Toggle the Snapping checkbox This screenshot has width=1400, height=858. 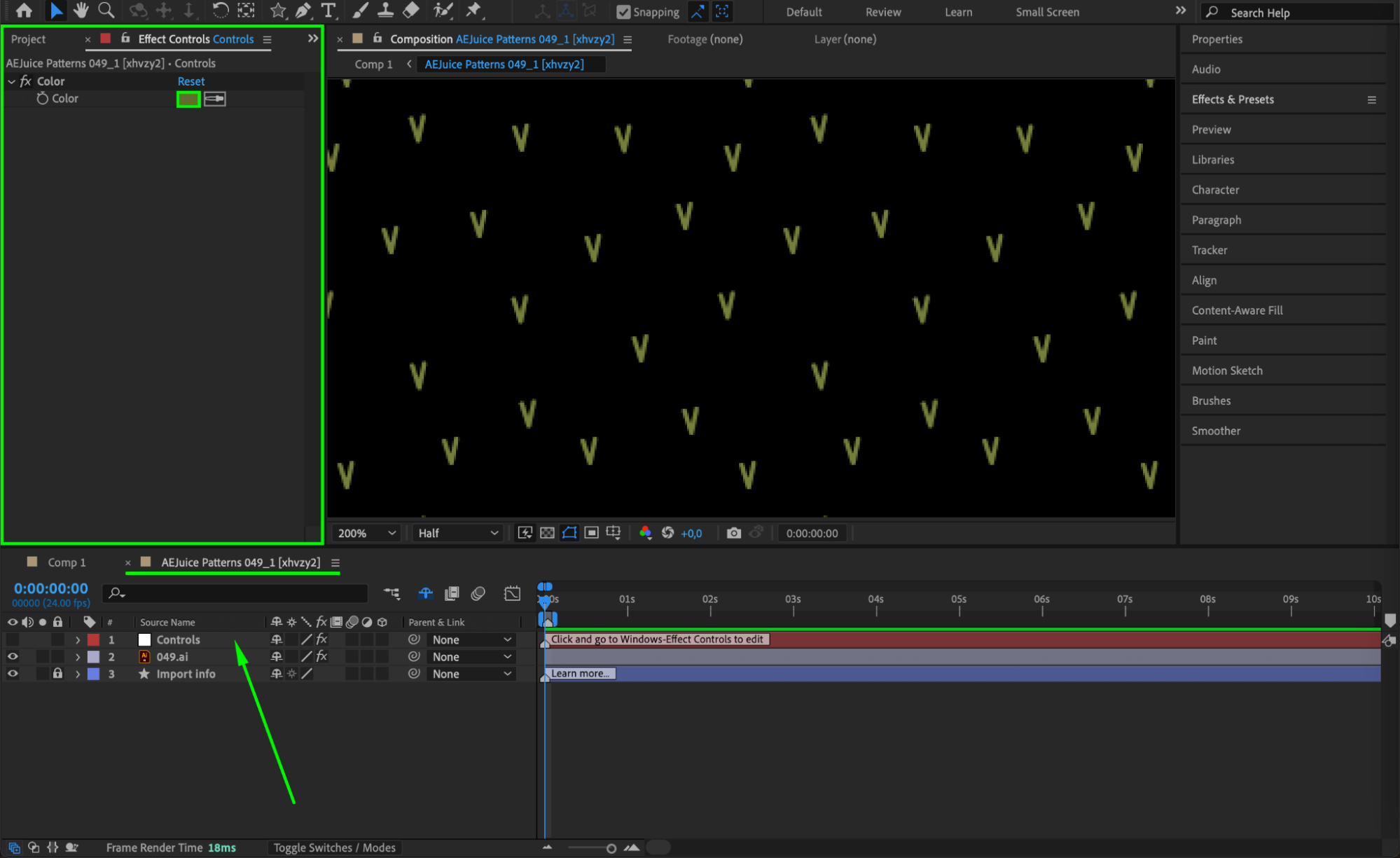pos(623,12)
